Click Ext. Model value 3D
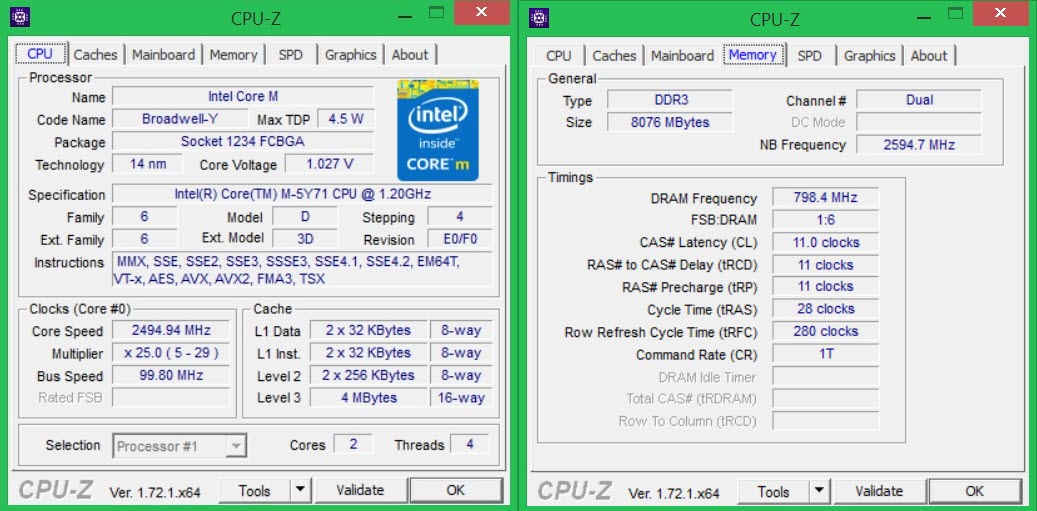The image size is (1037, 511). pos(304,239)
